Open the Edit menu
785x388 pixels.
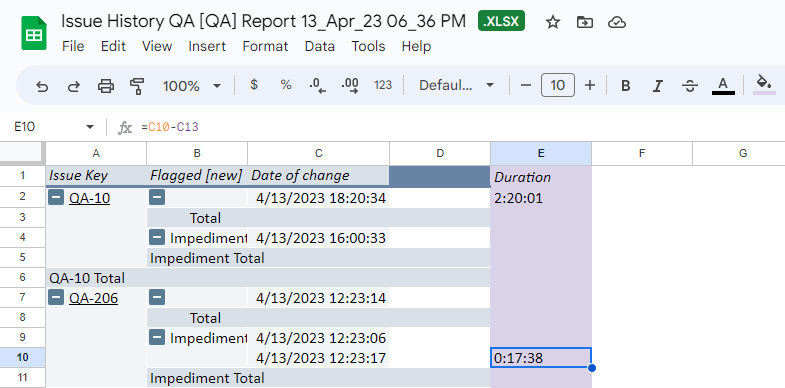pos(113,46)
